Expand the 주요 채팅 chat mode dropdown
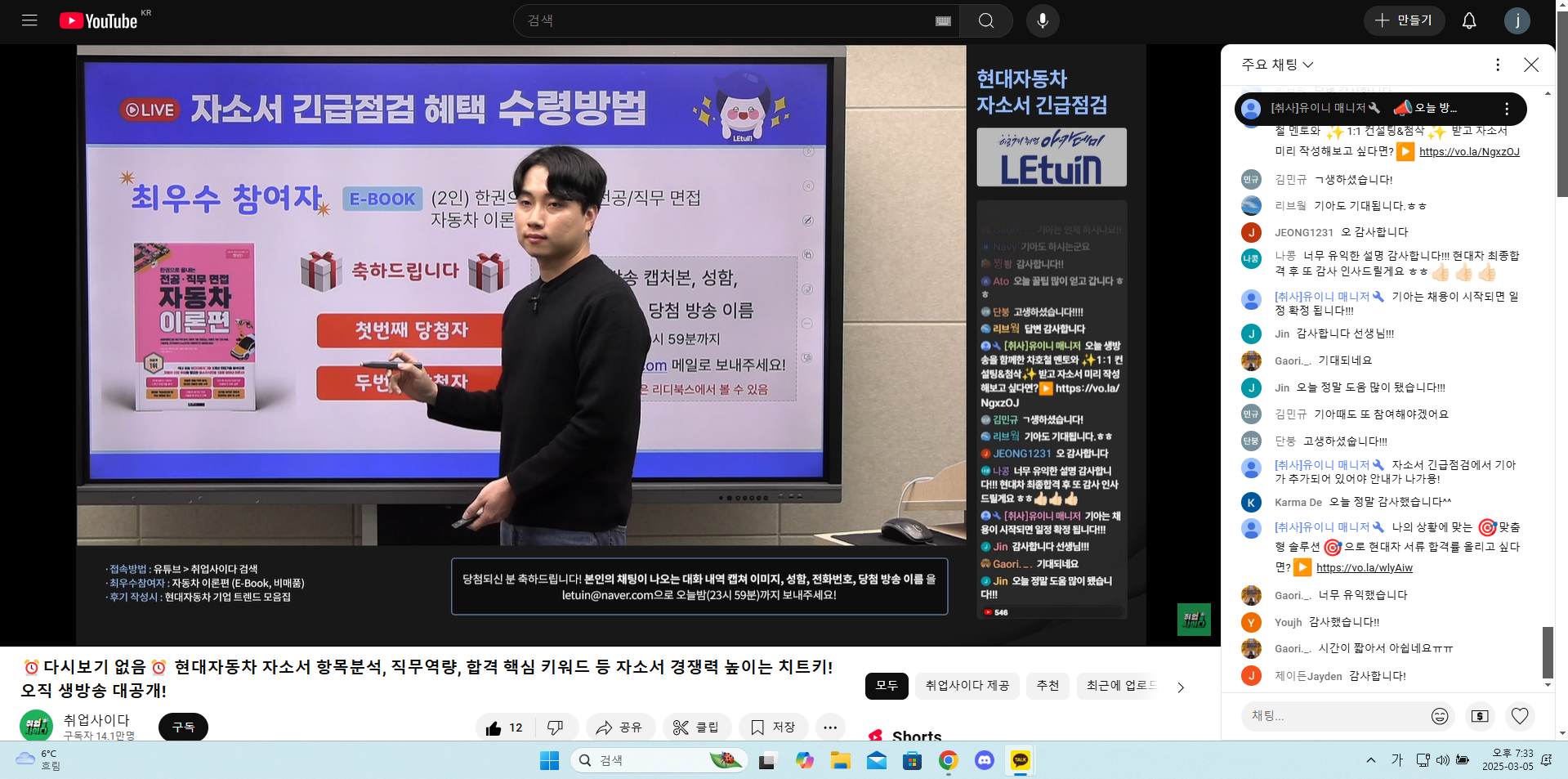The image size is (1568, 779). pyautogui.click(x=1277, y=65)
